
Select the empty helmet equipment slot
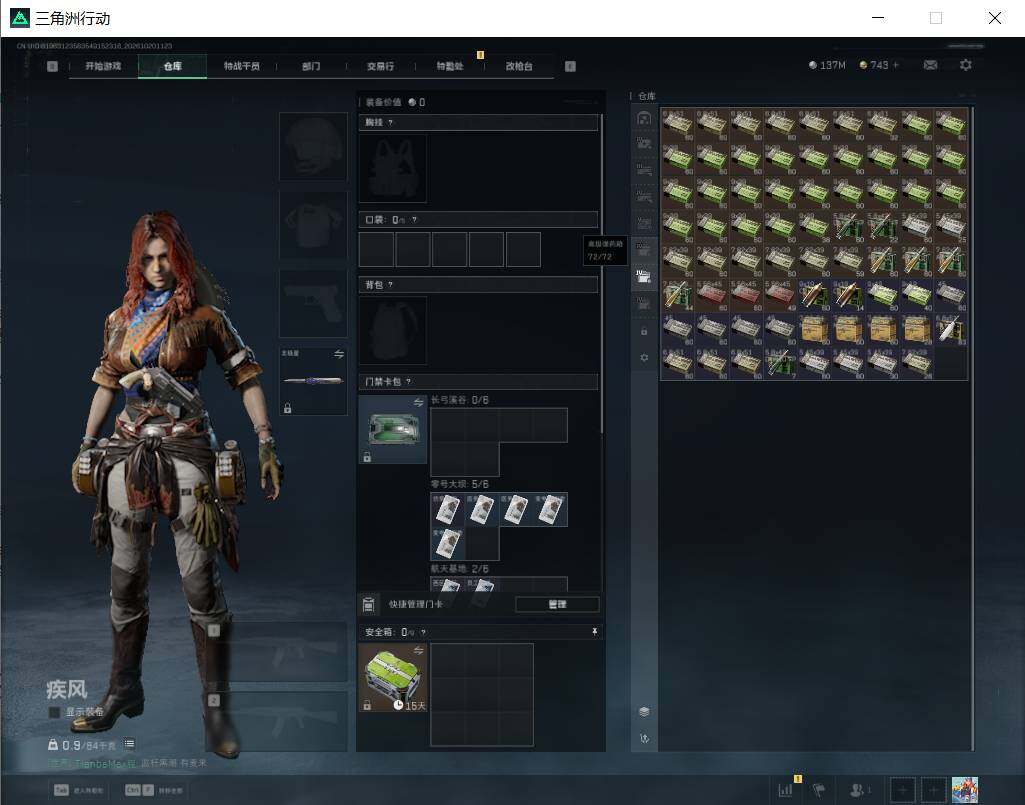click(x=313, y=146)
